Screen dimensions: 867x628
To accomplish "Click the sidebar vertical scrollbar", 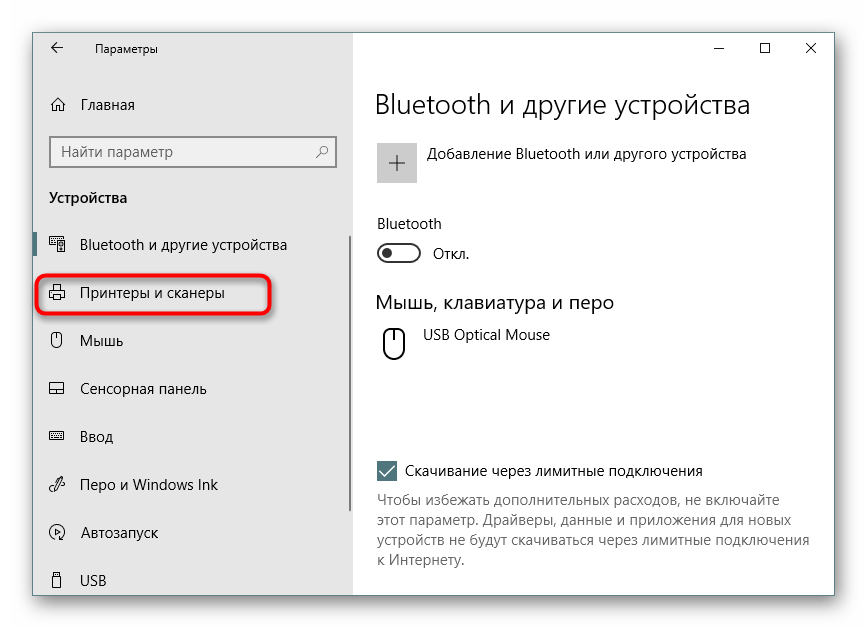I will point(349,400).
